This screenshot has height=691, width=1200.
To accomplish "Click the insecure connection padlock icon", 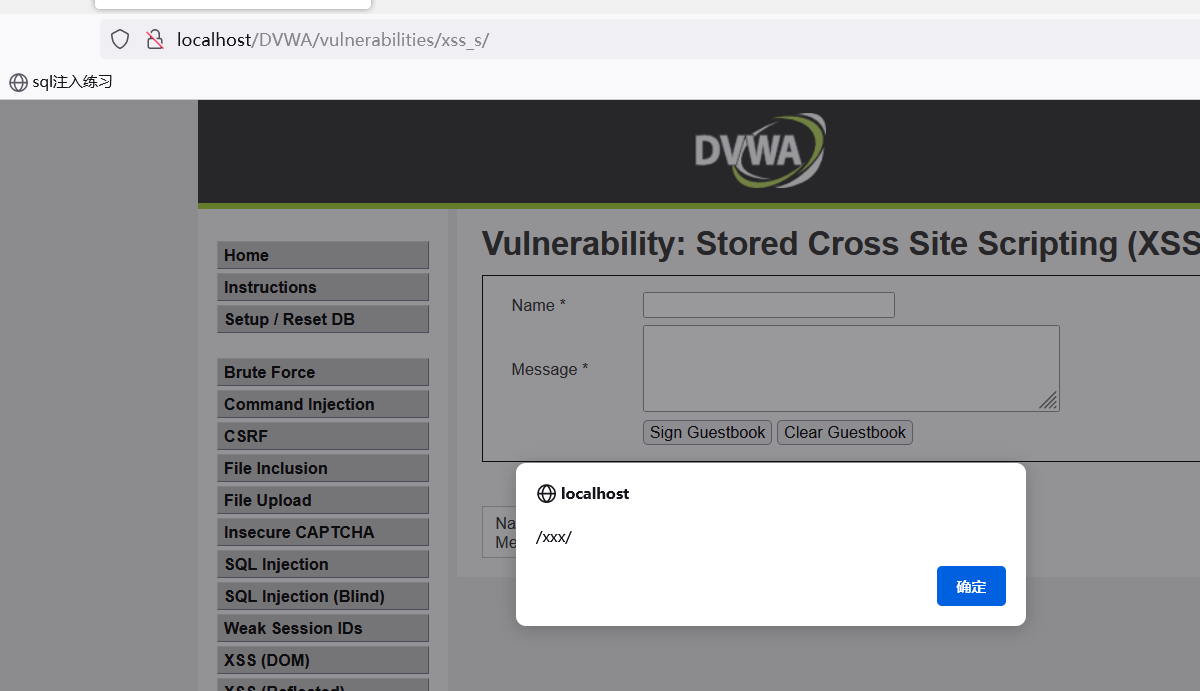I will tap(154, 40).
